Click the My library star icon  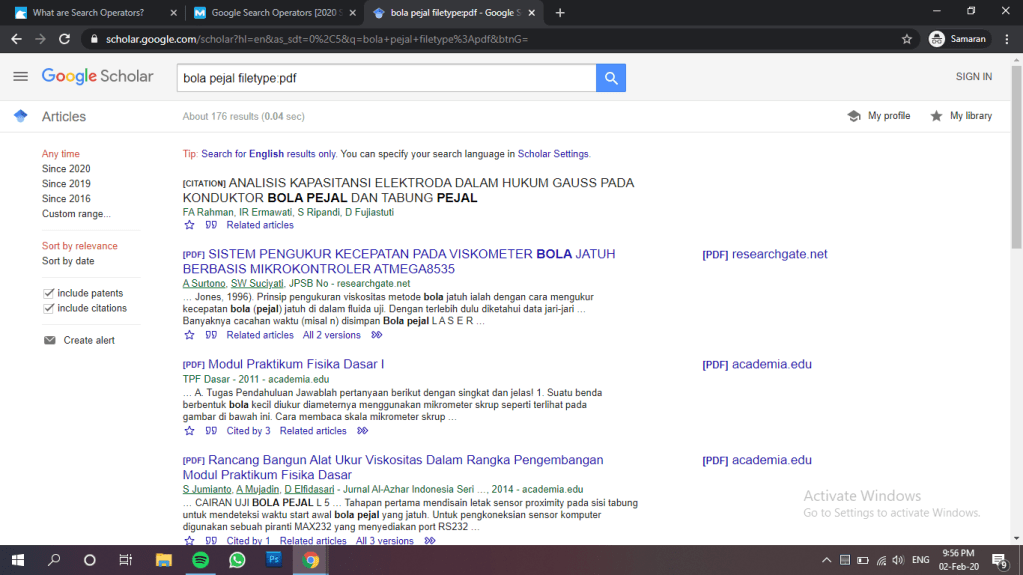click(936, 116)
